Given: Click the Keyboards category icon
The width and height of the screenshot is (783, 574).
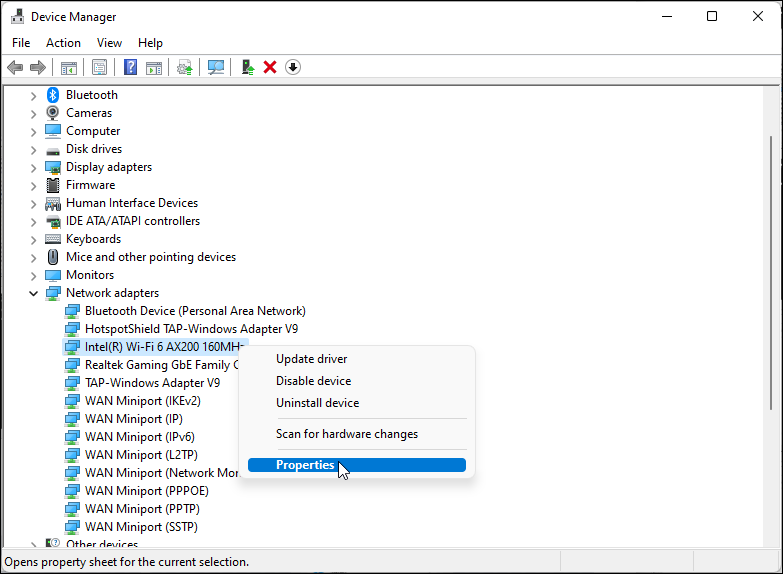Looking at the screenshot, I should [x=53, y=239].
